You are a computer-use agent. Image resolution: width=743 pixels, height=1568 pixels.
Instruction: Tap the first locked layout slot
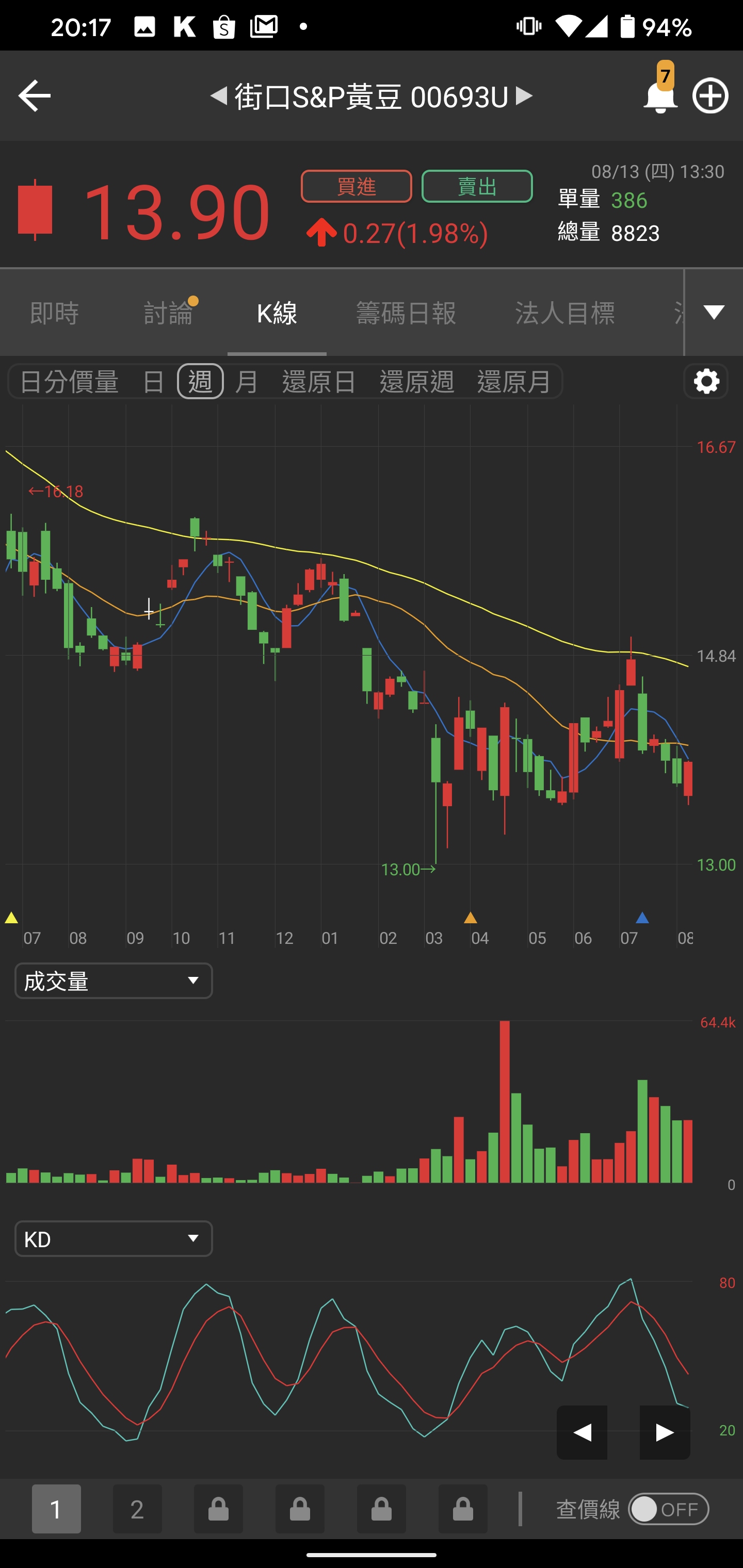(219, 1509)
